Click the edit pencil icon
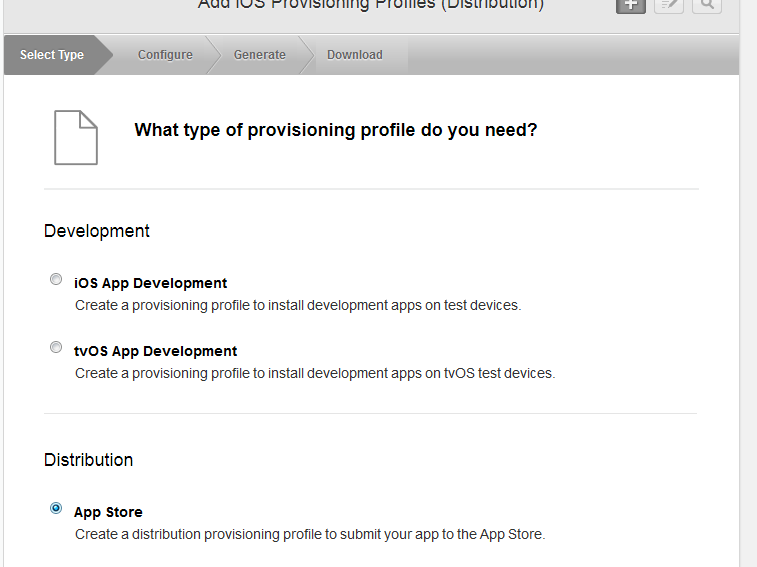757x567 pixels. tap(668, 5)
